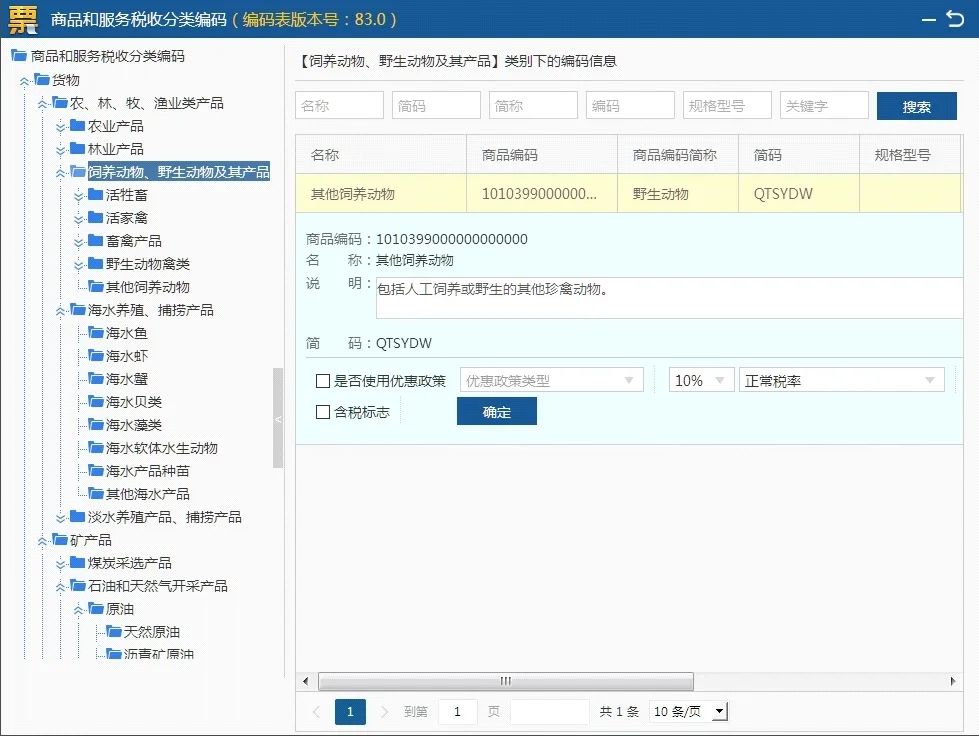
Task: Click the folder icon beside 林业产品
Action: [x=77, y=149]
